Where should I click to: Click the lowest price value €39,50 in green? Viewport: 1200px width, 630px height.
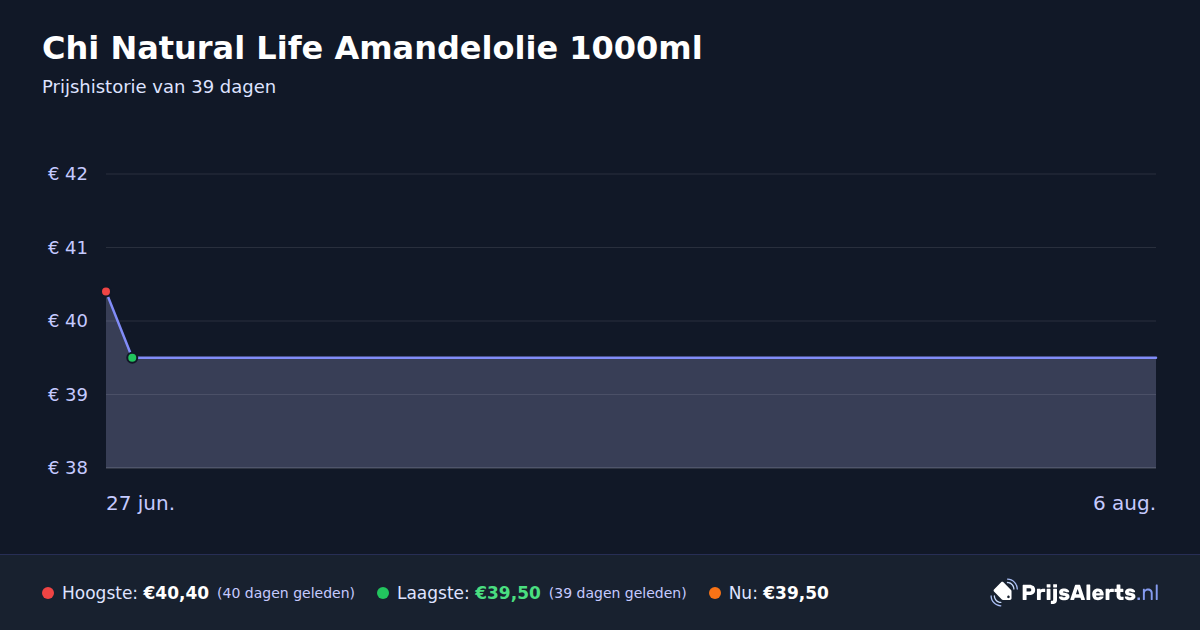click(x=508, y=593)
